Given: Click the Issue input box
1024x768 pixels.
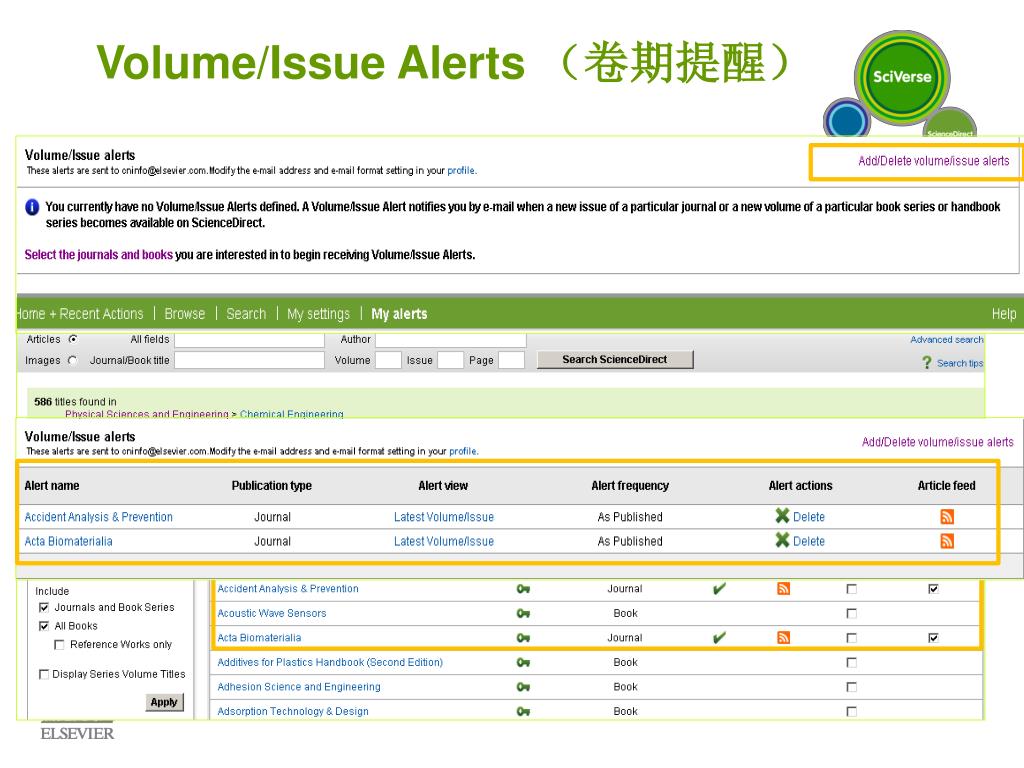Looking at the screenshot, I should 451,360.
